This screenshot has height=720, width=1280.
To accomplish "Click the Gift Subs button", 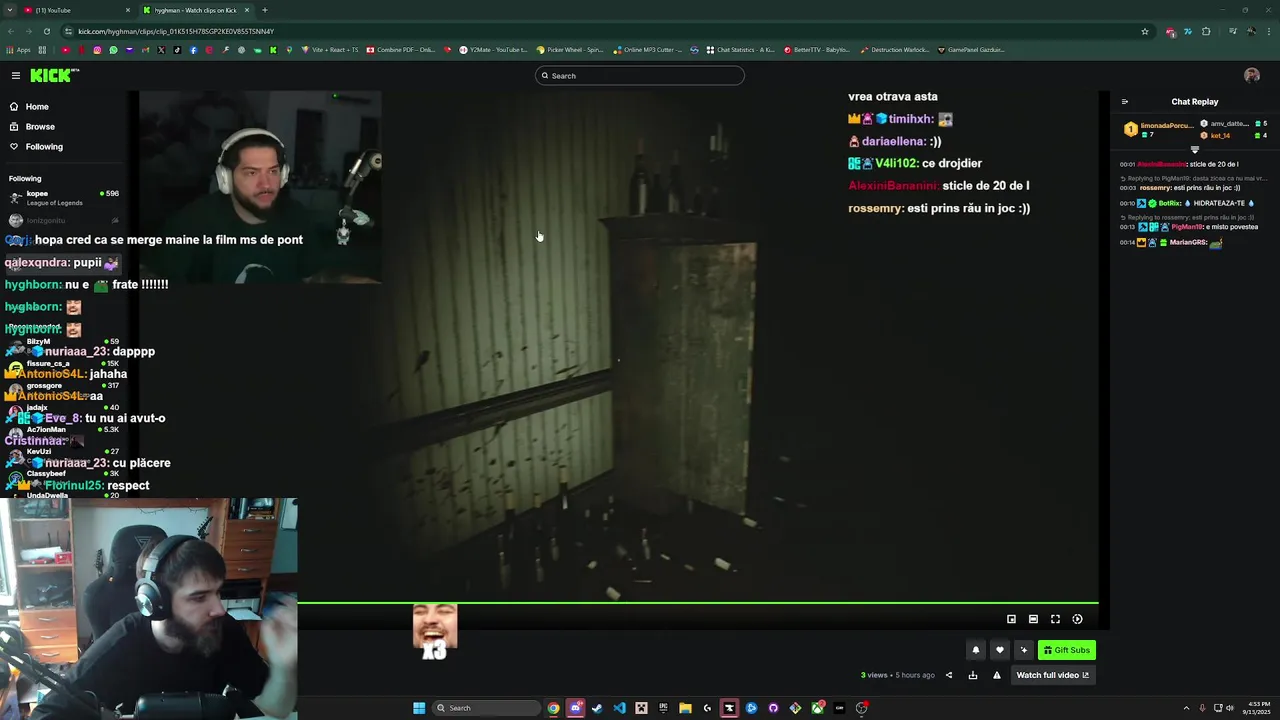I will [1067, 650].
